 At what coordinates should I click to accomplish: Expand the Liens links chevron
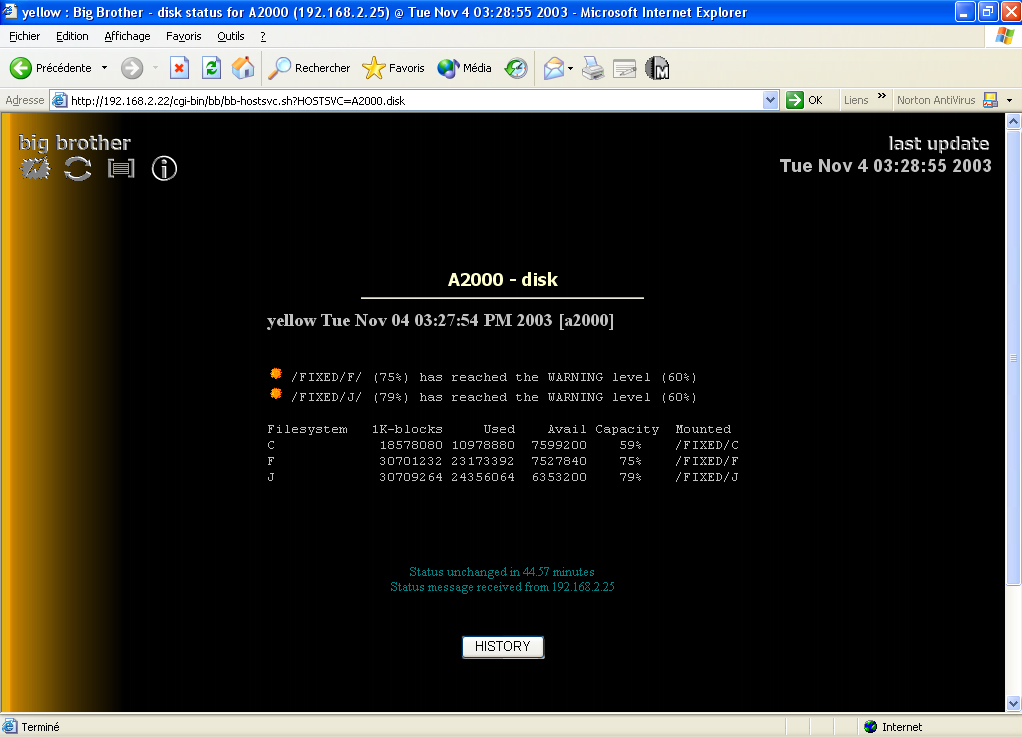[x=882, y=98]
